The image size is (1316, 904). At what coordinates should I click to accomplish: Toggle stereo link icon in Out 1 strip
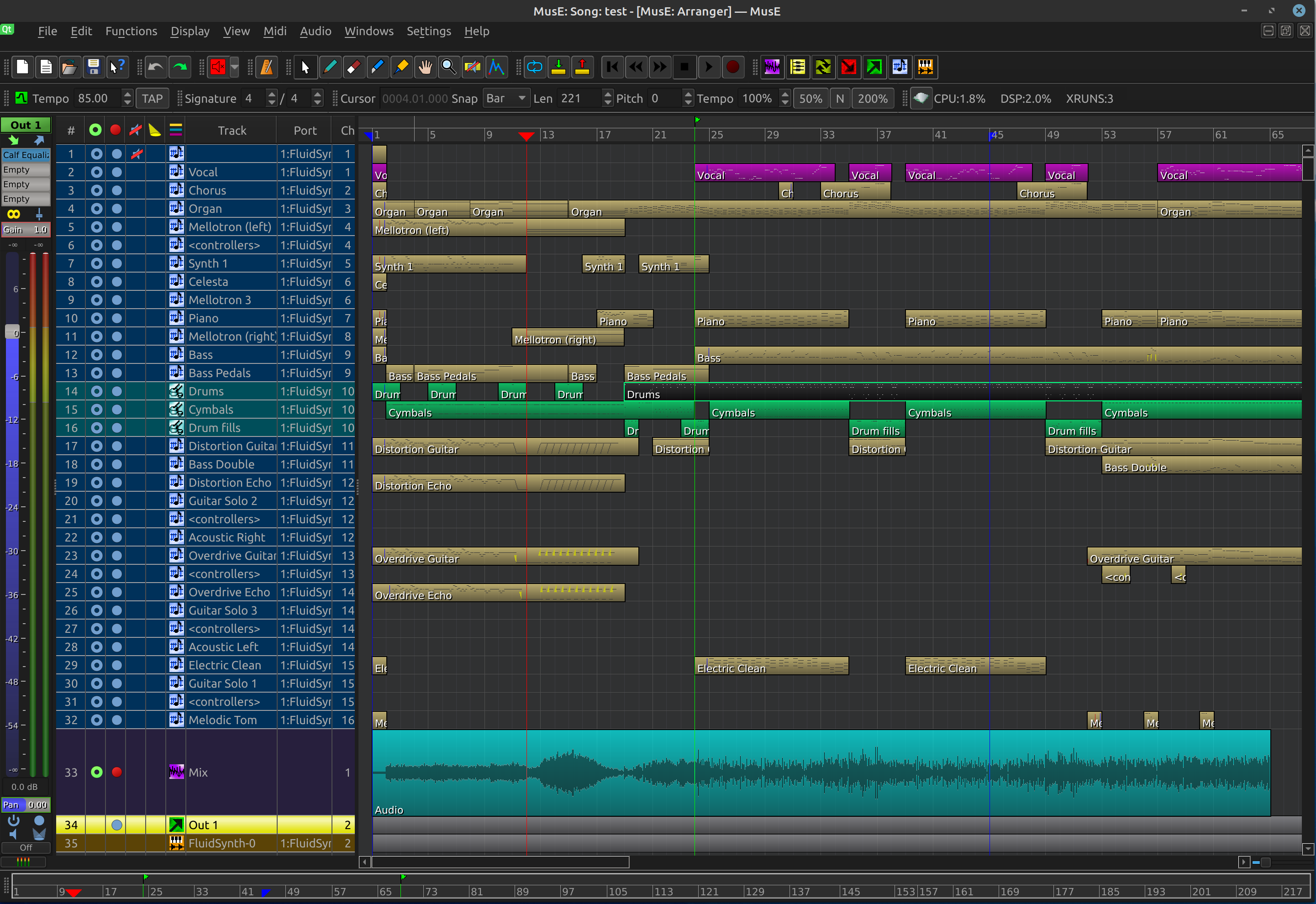point(14,214)
